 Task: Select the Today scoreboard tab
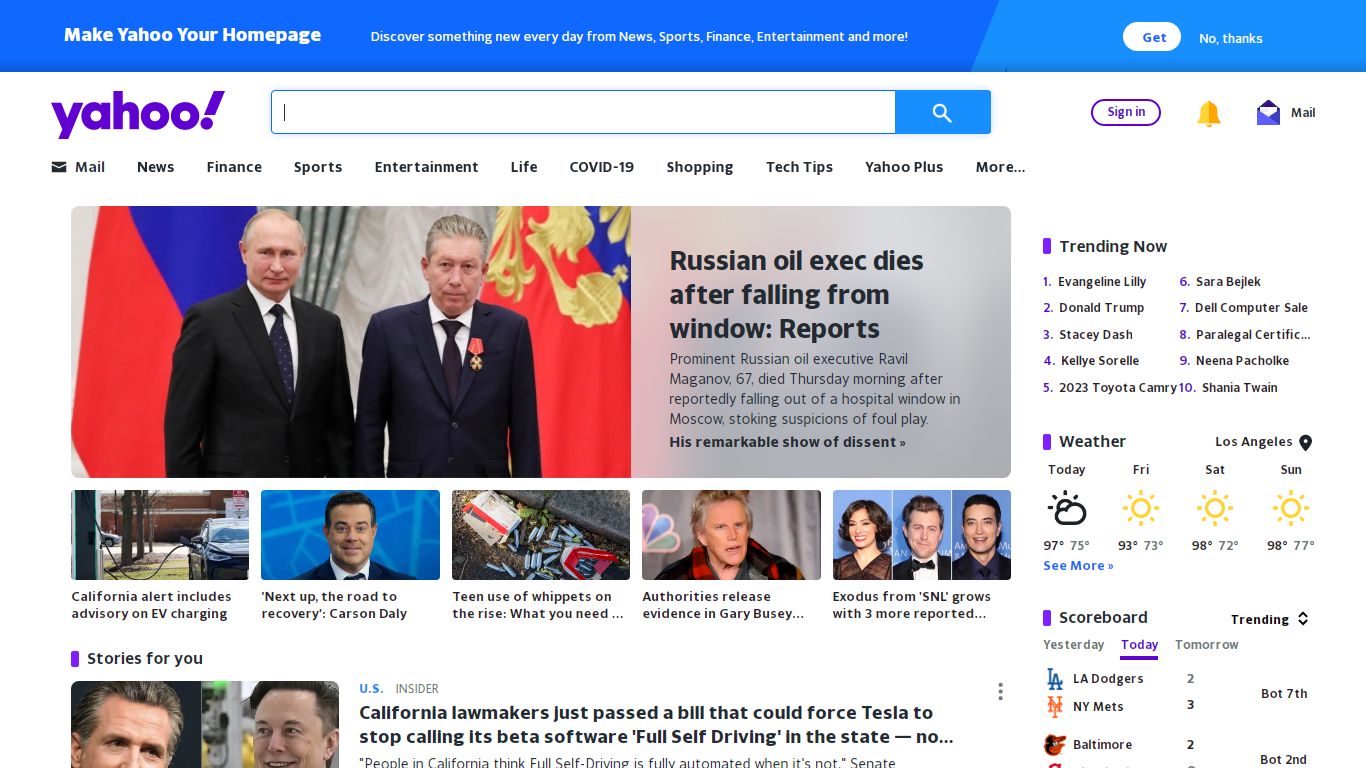tap(1139, 646)
